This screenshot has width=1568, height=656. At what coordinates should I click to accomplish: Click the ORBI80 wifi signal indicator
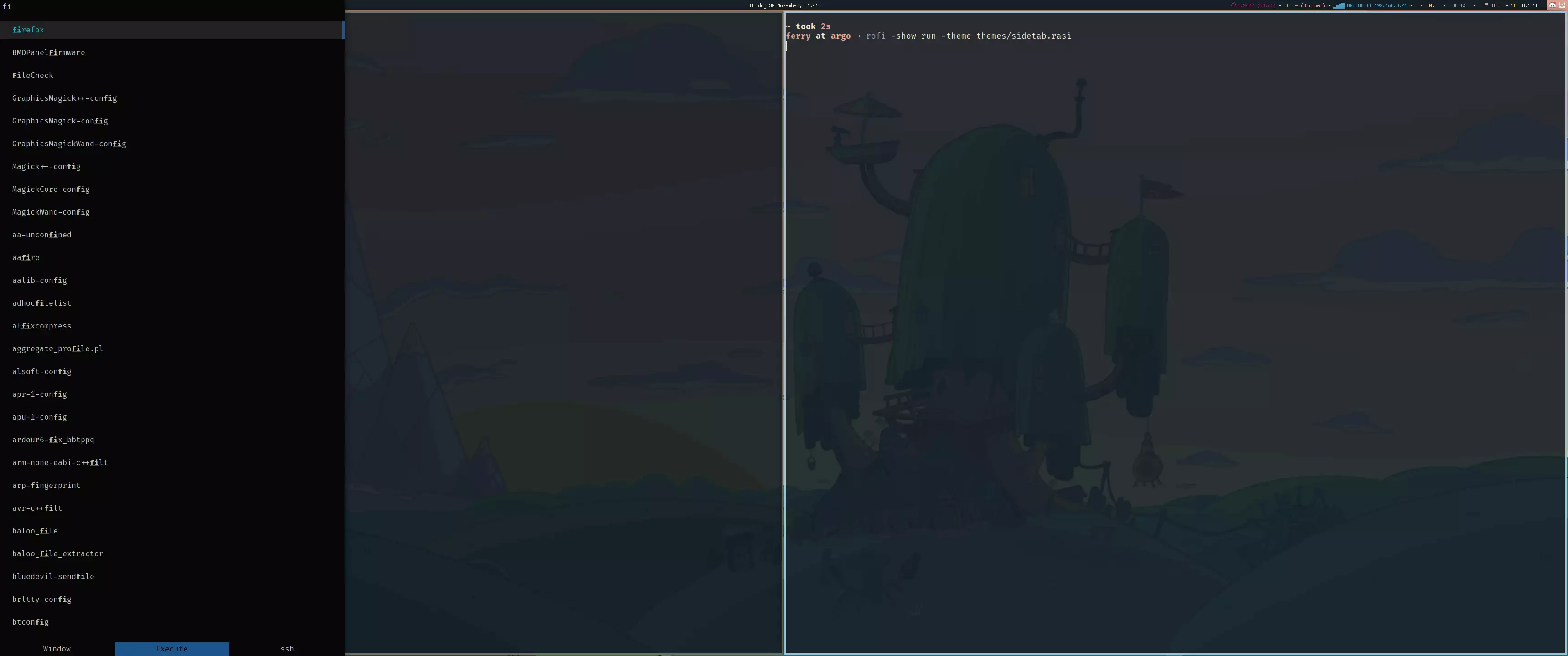[1349, 5]
